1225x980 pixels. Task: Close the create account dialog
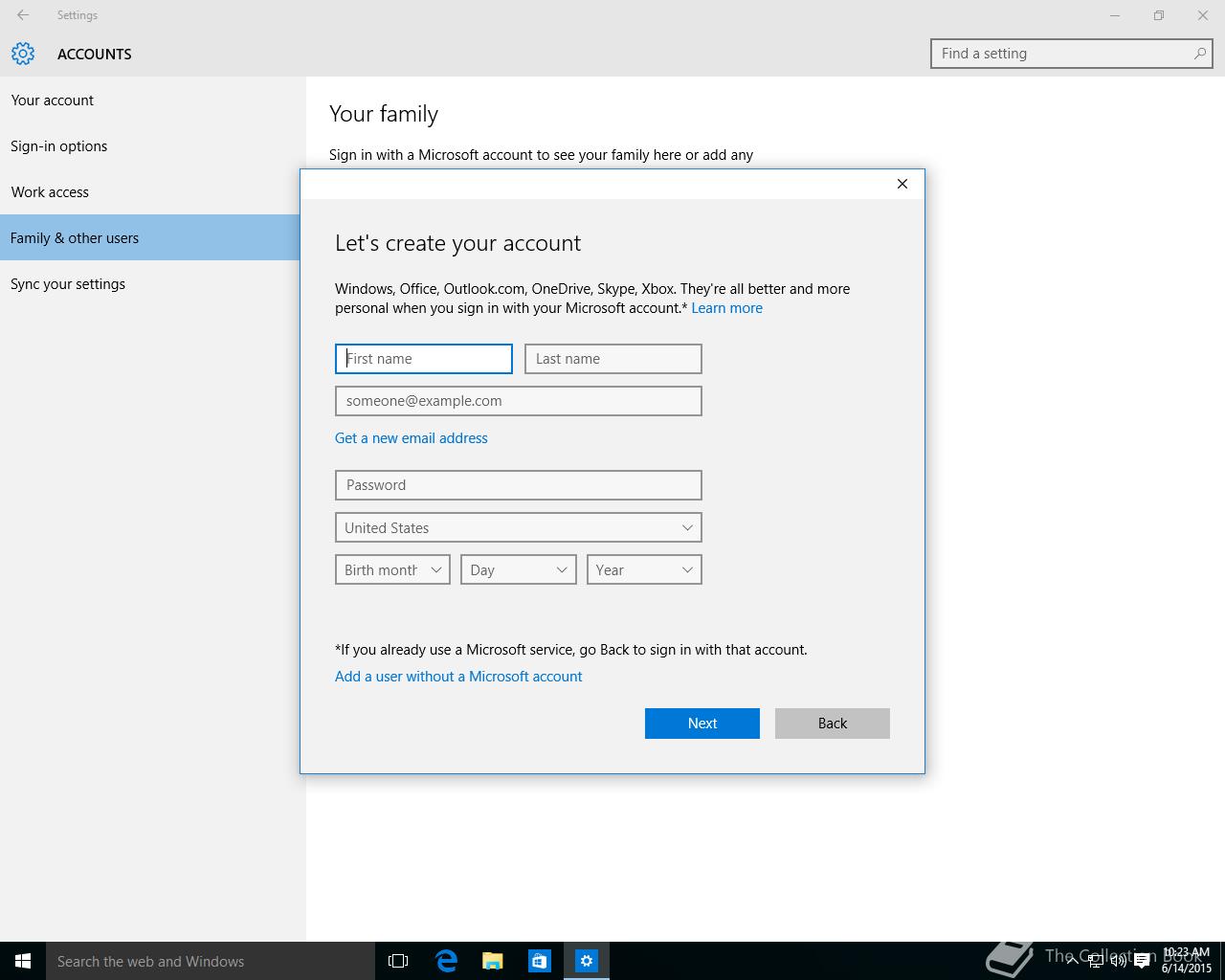(902, 184)
